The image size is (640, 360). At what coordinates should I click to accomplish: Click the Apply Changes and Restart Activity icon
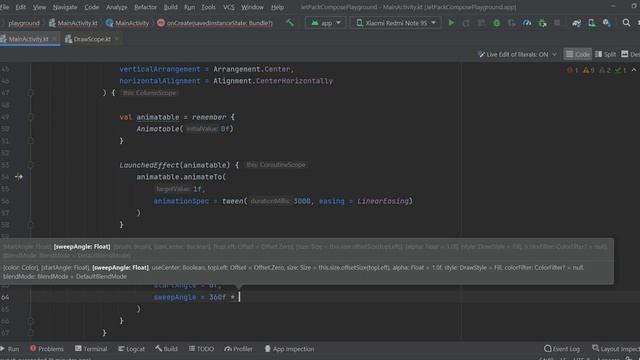point(466,23)
